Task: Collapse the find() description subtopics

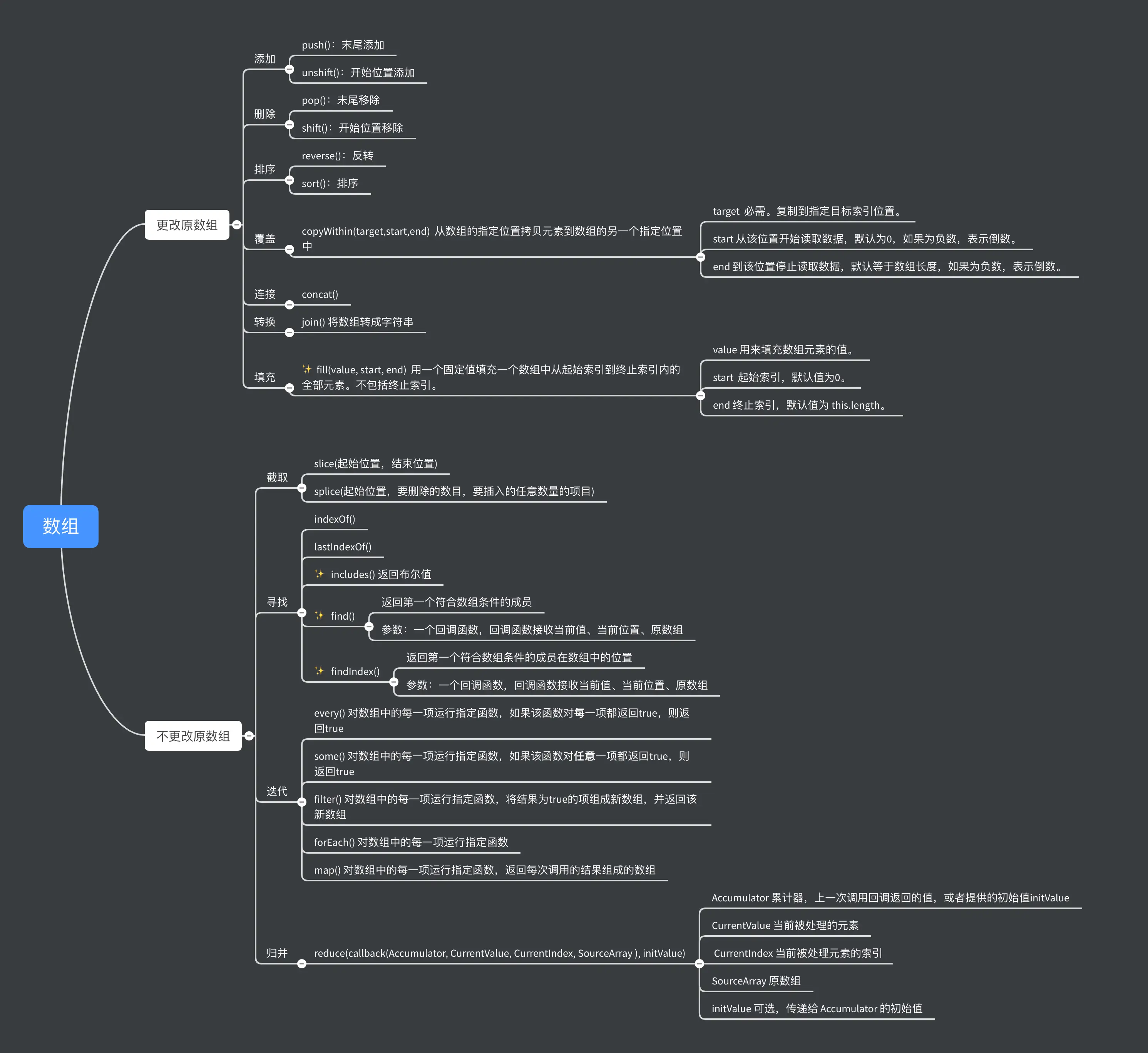Action: pyautogui.click(x=369, y=627)
